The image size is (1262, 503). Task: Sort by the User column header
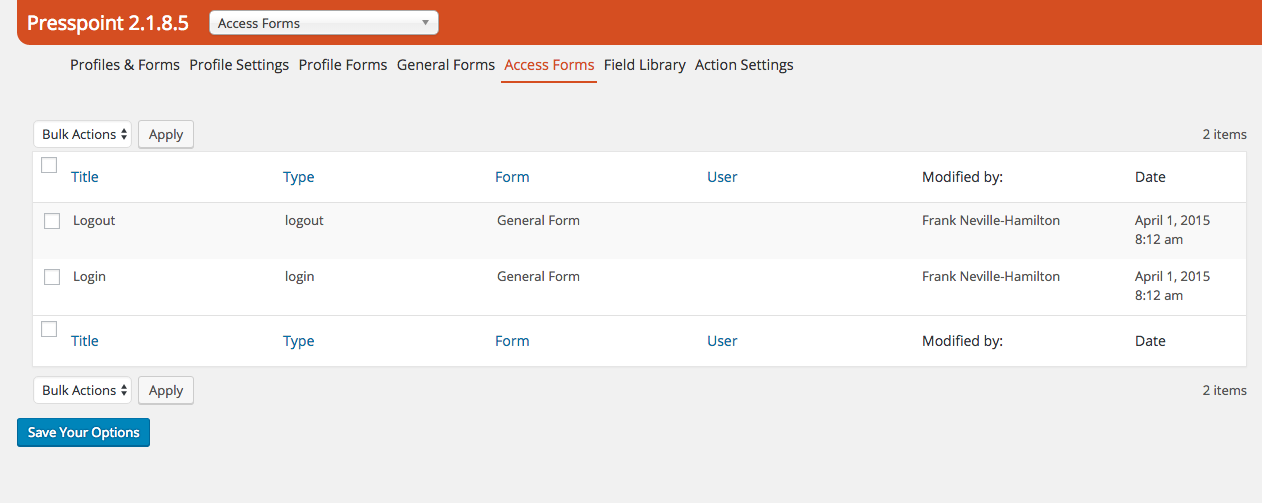pyautogui.click(x=722, y=177)
